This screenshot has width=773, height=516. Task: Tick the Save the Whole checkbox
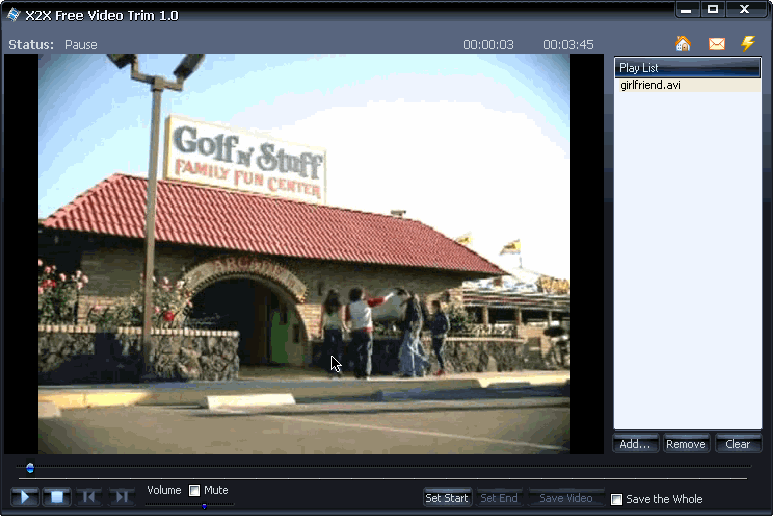coord(616,499)
